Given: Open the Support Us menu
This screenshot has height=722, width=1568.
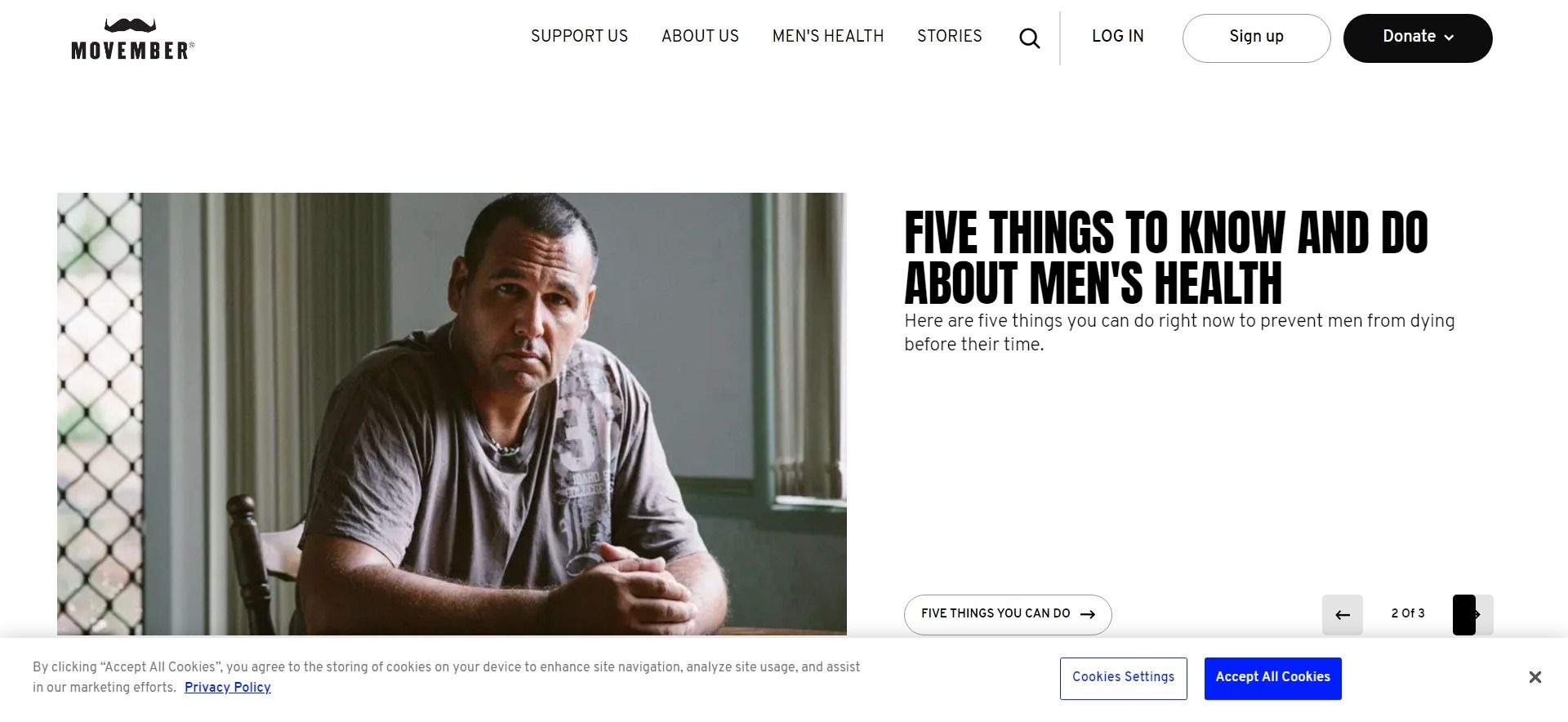Looking at the screenshot, I should [579, 36].
